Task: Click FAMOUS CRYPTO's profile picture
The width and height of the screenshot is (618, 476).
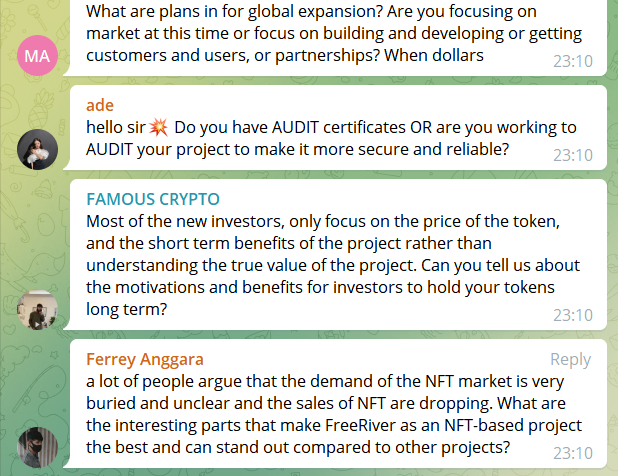Action: point(38,309)
